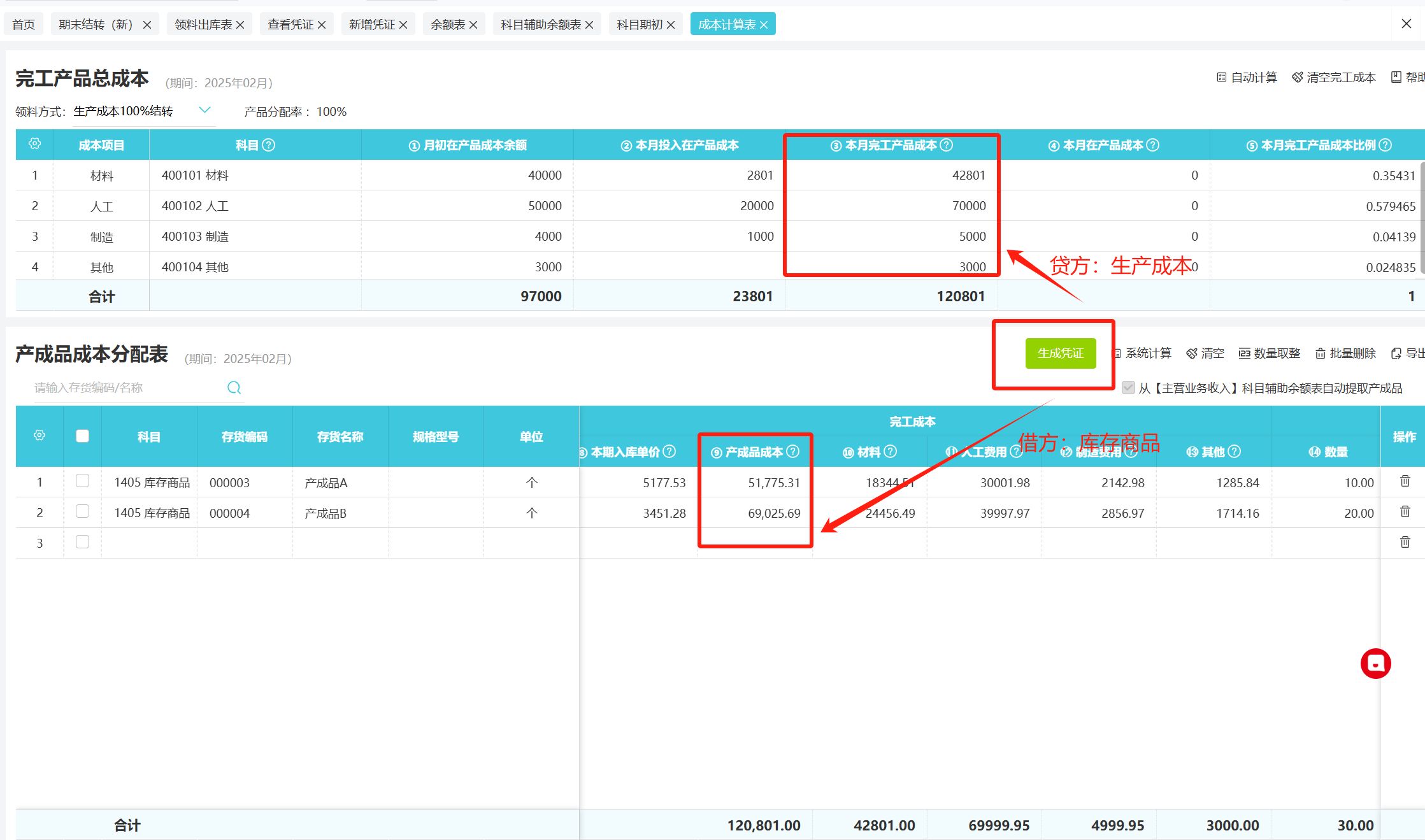Click help icon next to 产成品成本 header
Screen dimensions: 1425x840
[x=793, y=452]
